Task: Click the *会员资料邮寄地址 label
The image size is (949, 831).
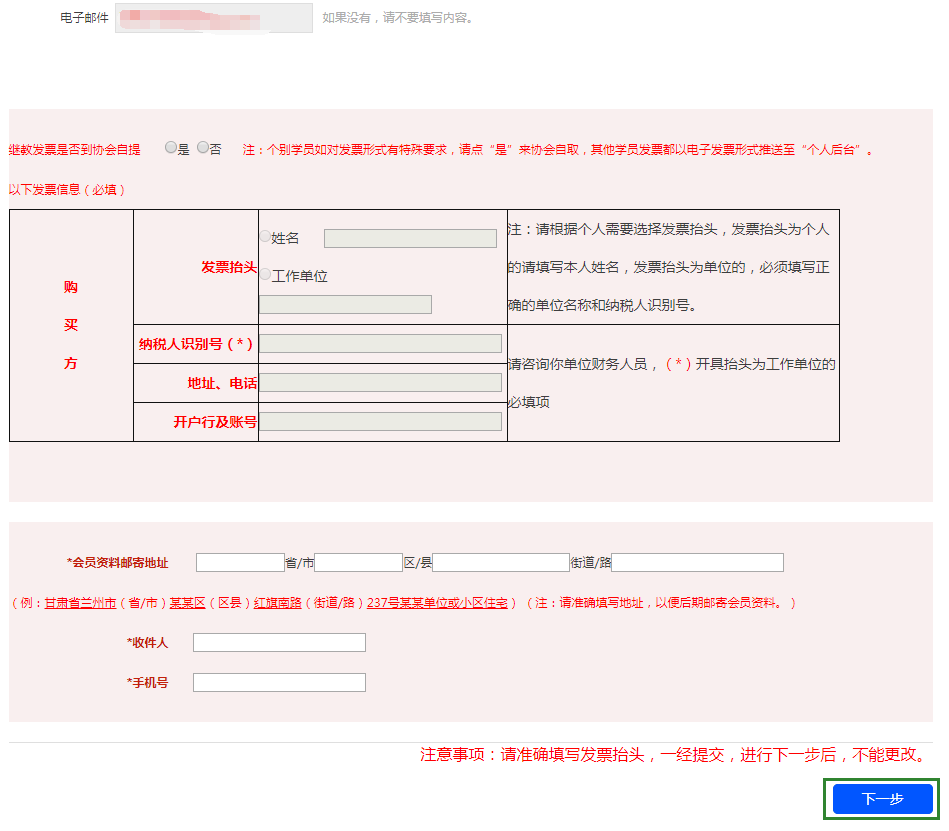Action: click(x=117, y=563)
